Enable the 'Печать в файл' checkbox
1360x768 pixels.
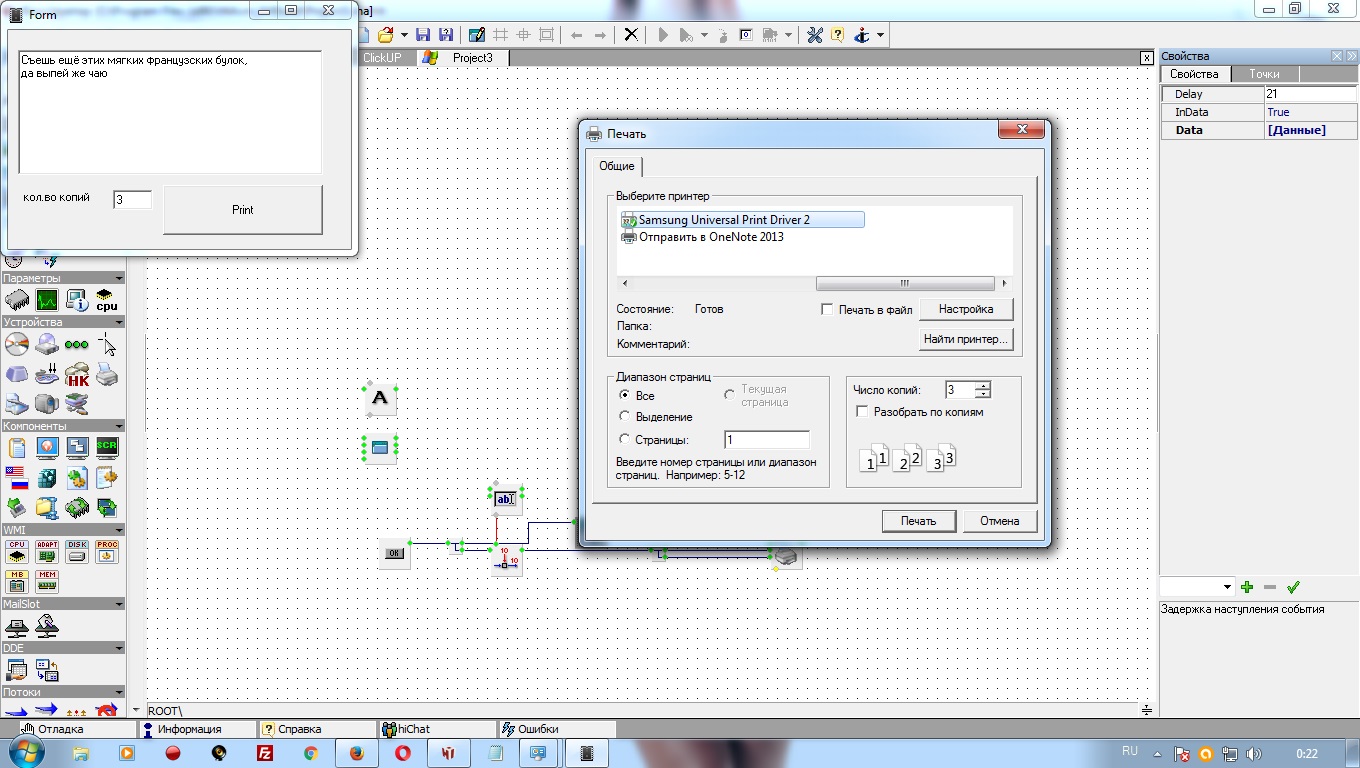(827, 310)
